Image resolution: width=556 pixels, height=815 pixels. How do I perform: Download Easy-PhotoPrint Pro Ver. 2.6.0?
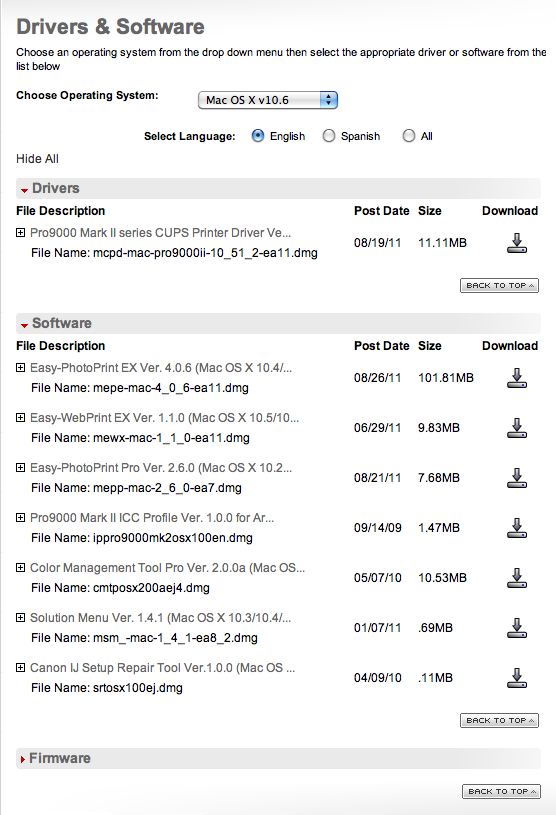pos(517,478)
